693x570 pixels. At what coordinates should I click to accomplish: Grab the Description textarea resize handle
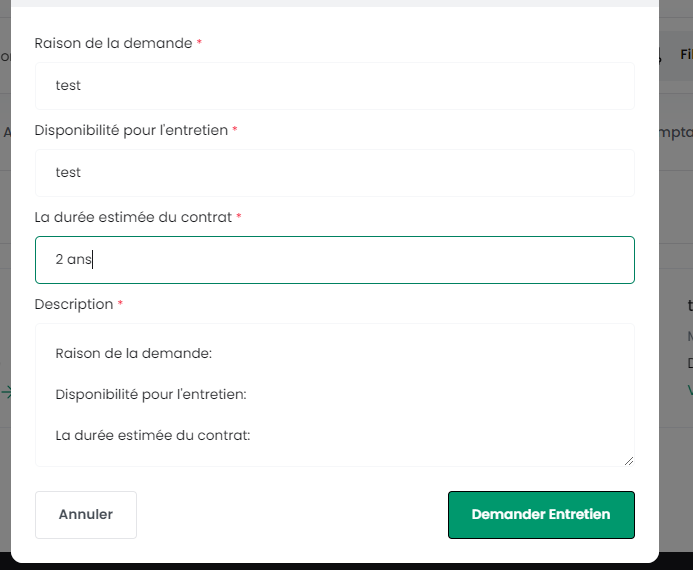(629, 461)
